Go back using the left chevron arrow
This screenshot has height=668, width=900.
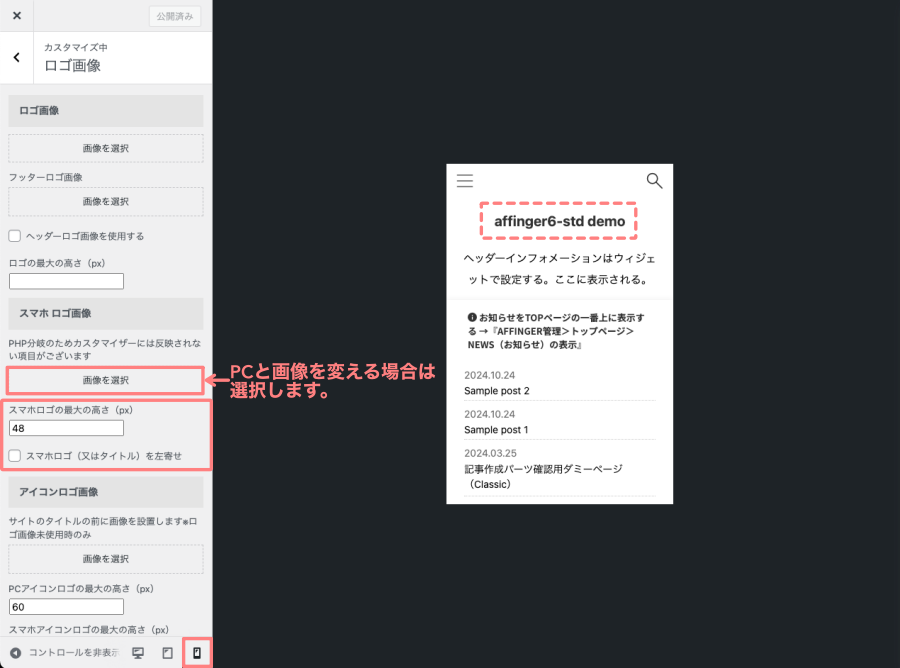tap(16, 58)
